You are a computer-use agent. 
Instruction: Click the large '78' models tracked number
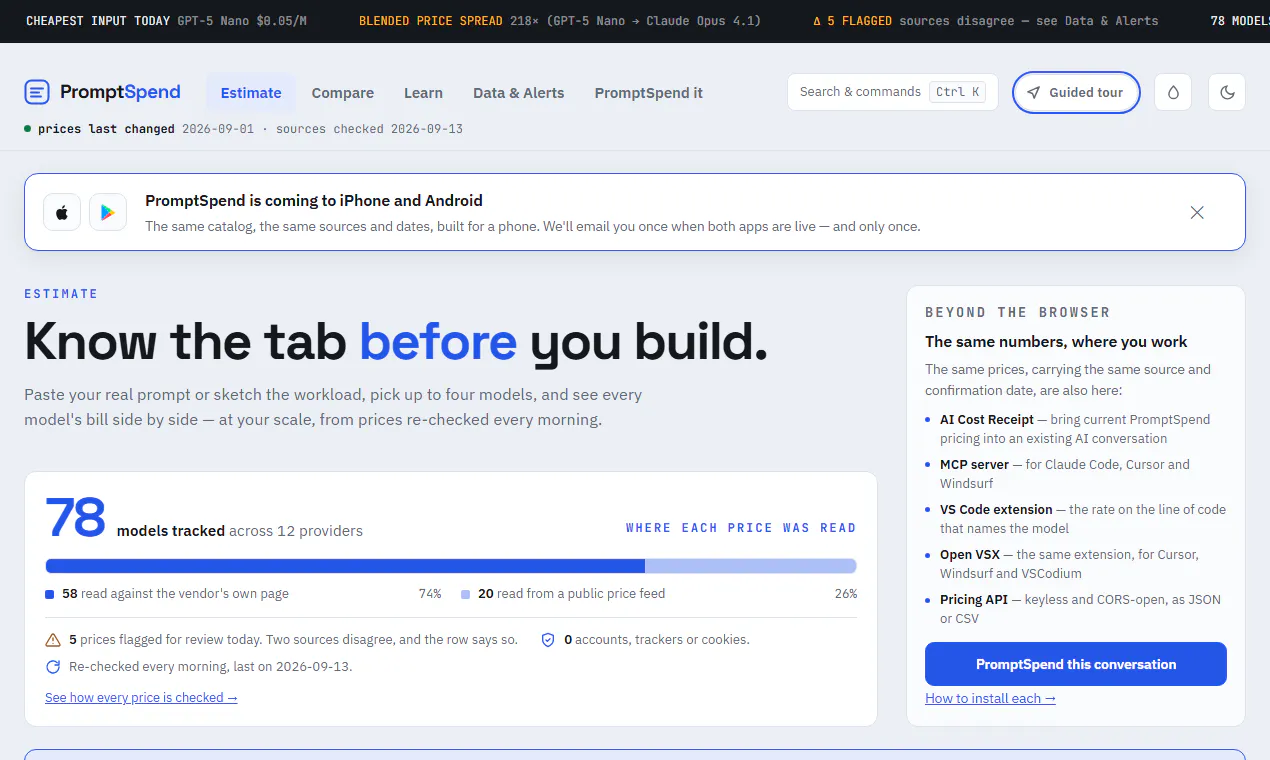point(76,518)
